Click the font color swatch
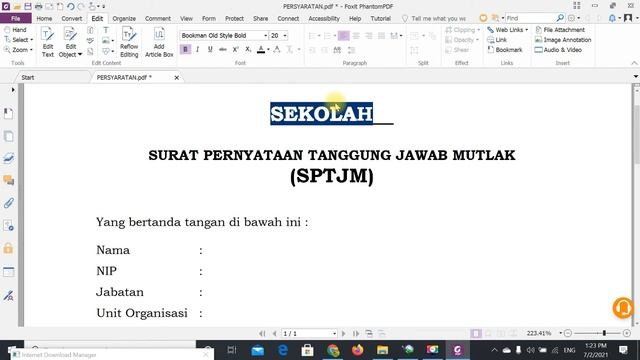The height and width of the screenshot is (360, 640). tap(261, 49)
